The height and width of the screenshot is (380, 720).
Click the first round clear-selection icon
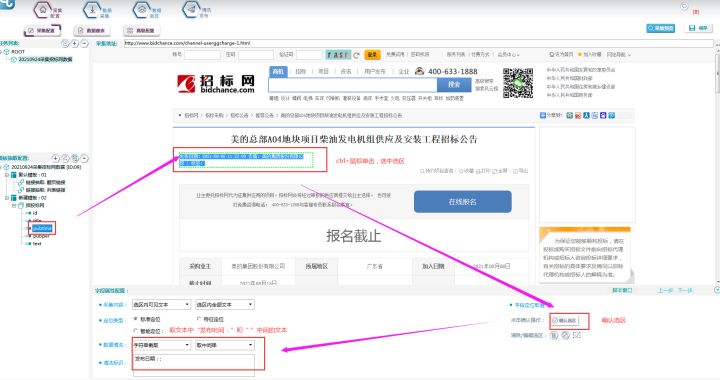[x=554, y=335]
